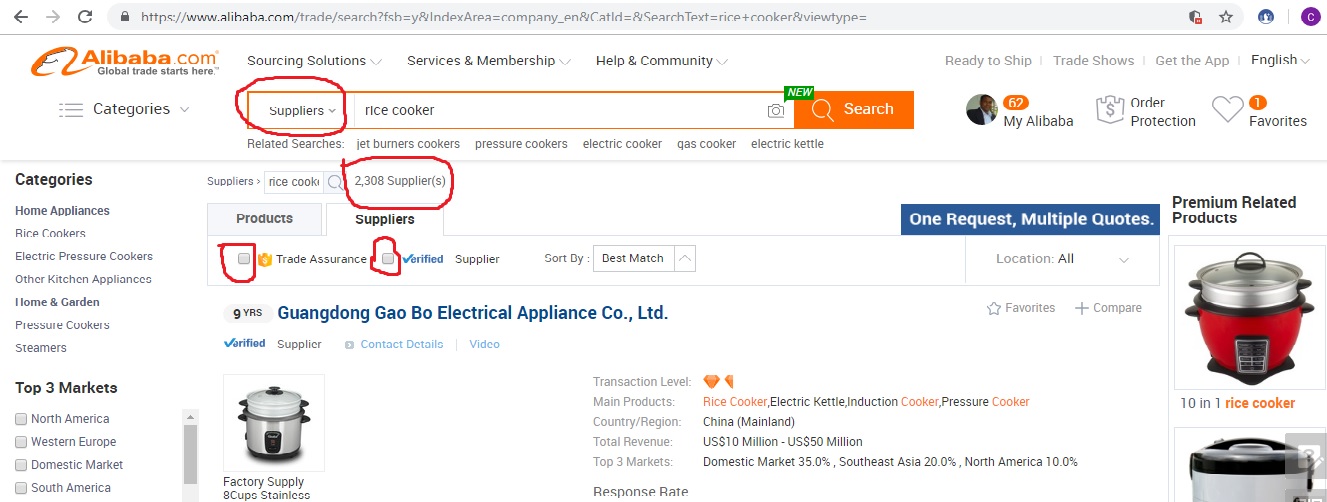
Task: Reload the page with browser refresh icon
Action: [85, 17]
